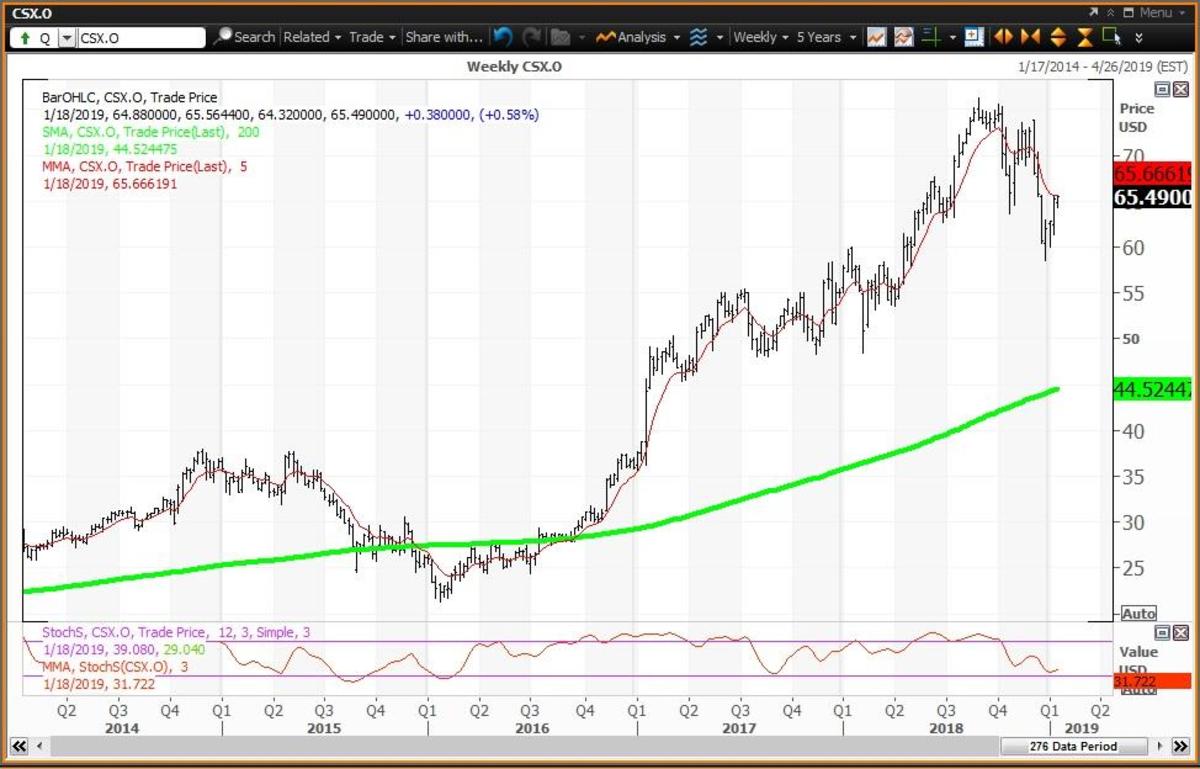Click the overlay comparison chart icon
The width and height of the screenshot is (1200, 769).
pyautogui.click(x=903, y=37)
